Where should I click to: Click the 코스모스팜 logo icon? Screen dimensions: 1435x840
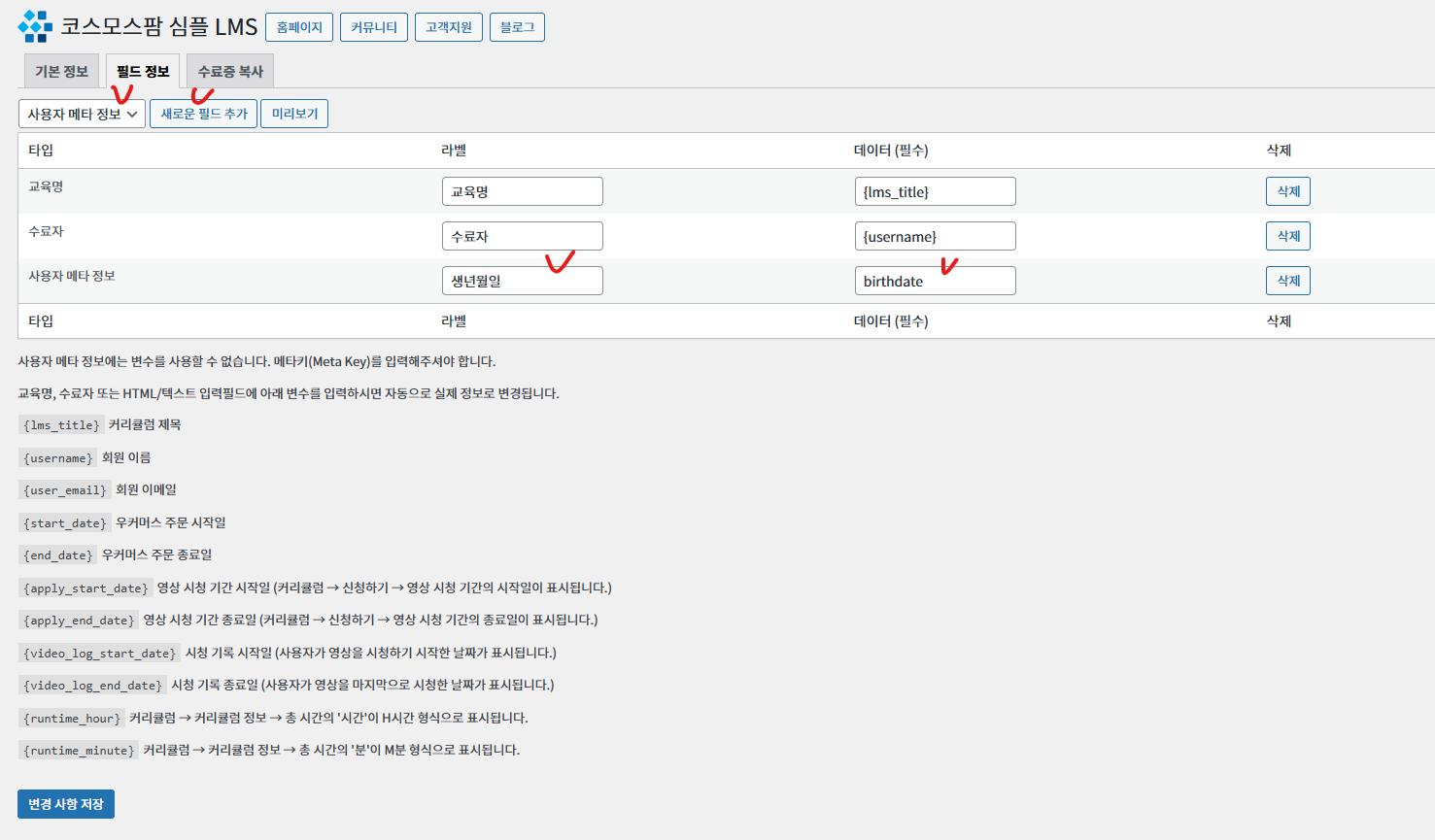(35, 26)
